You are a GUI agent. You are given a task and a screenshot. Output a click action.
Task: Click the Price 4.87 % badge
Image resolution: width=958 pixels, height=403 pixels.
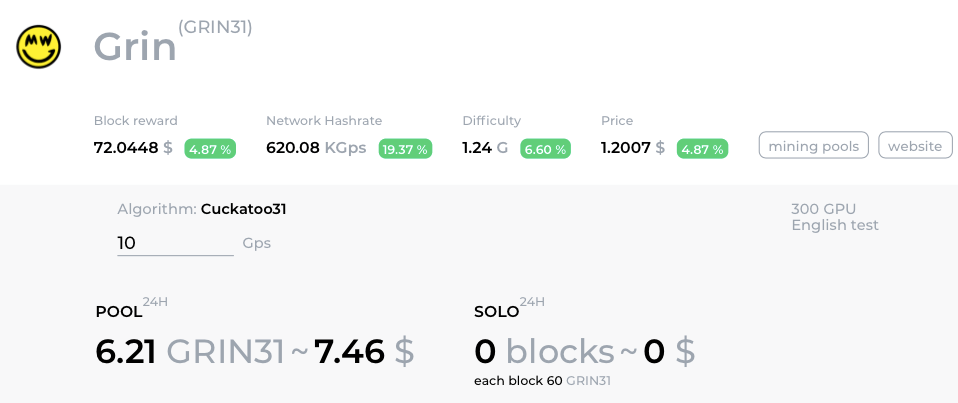click(x=702, y=149)
